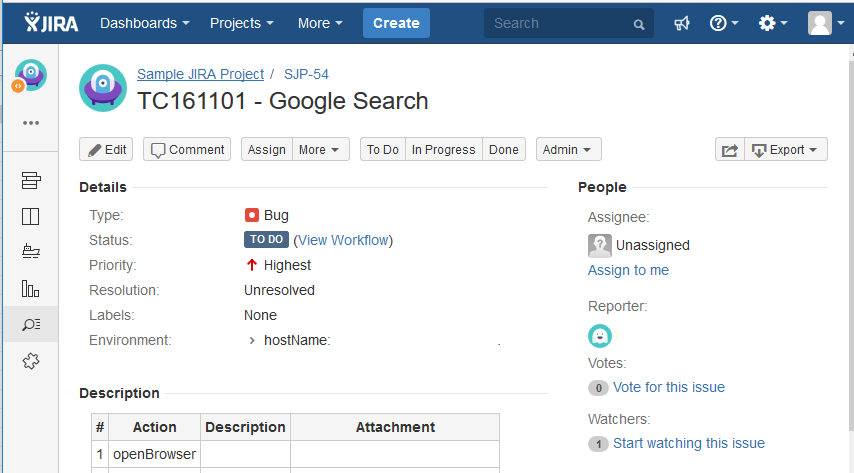Image resolution: width=854 pixels, height=473 pixels.
Task: Click the Attachment column header
Action: (x=395, y=427)
